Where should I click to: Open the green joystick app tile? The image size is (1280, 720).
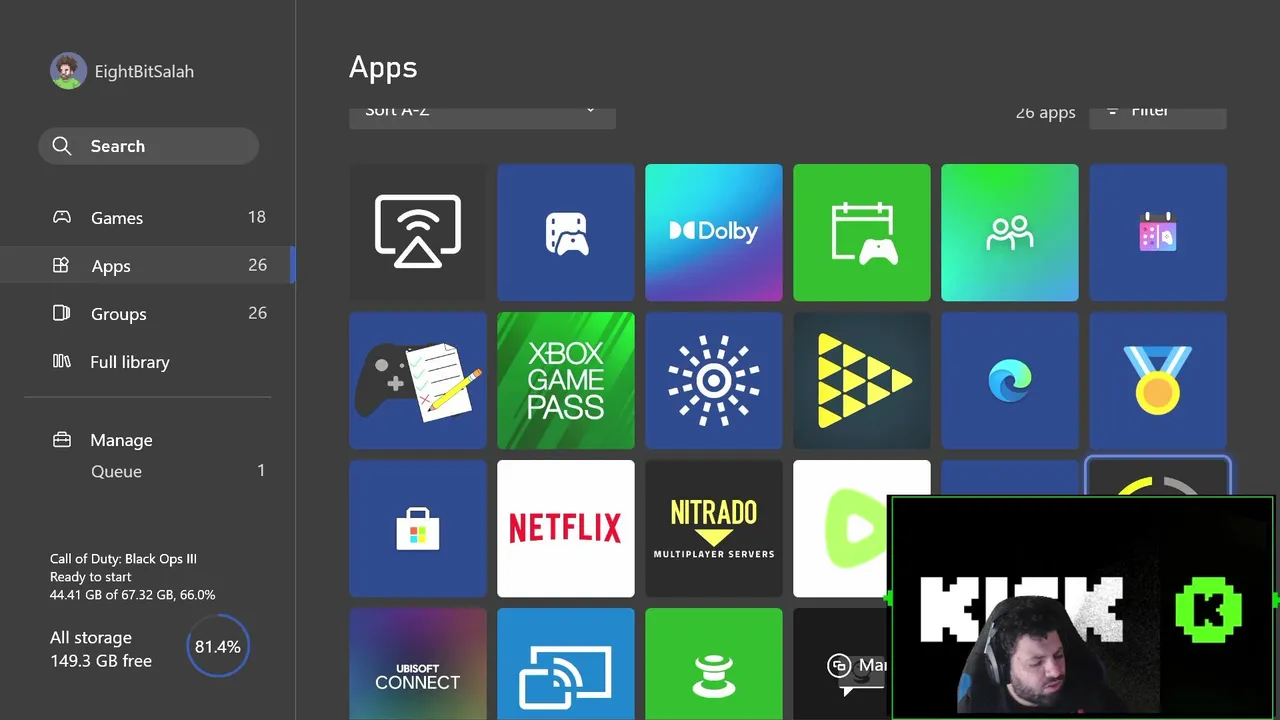(x=714, y=664)
